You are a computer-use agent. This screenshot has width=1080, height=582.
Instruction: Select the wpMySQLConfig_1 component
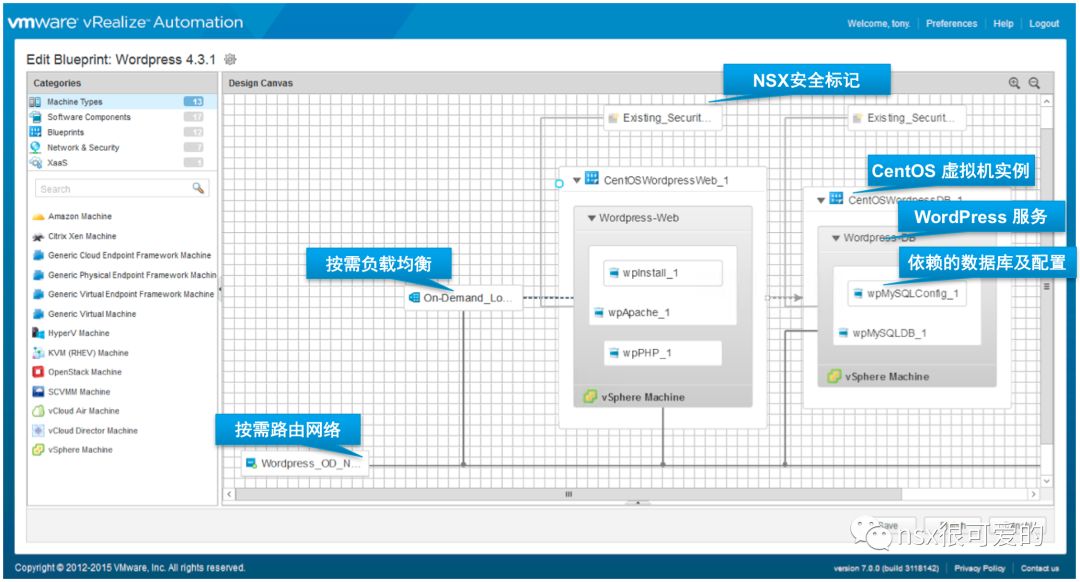(x=906, y=293)
